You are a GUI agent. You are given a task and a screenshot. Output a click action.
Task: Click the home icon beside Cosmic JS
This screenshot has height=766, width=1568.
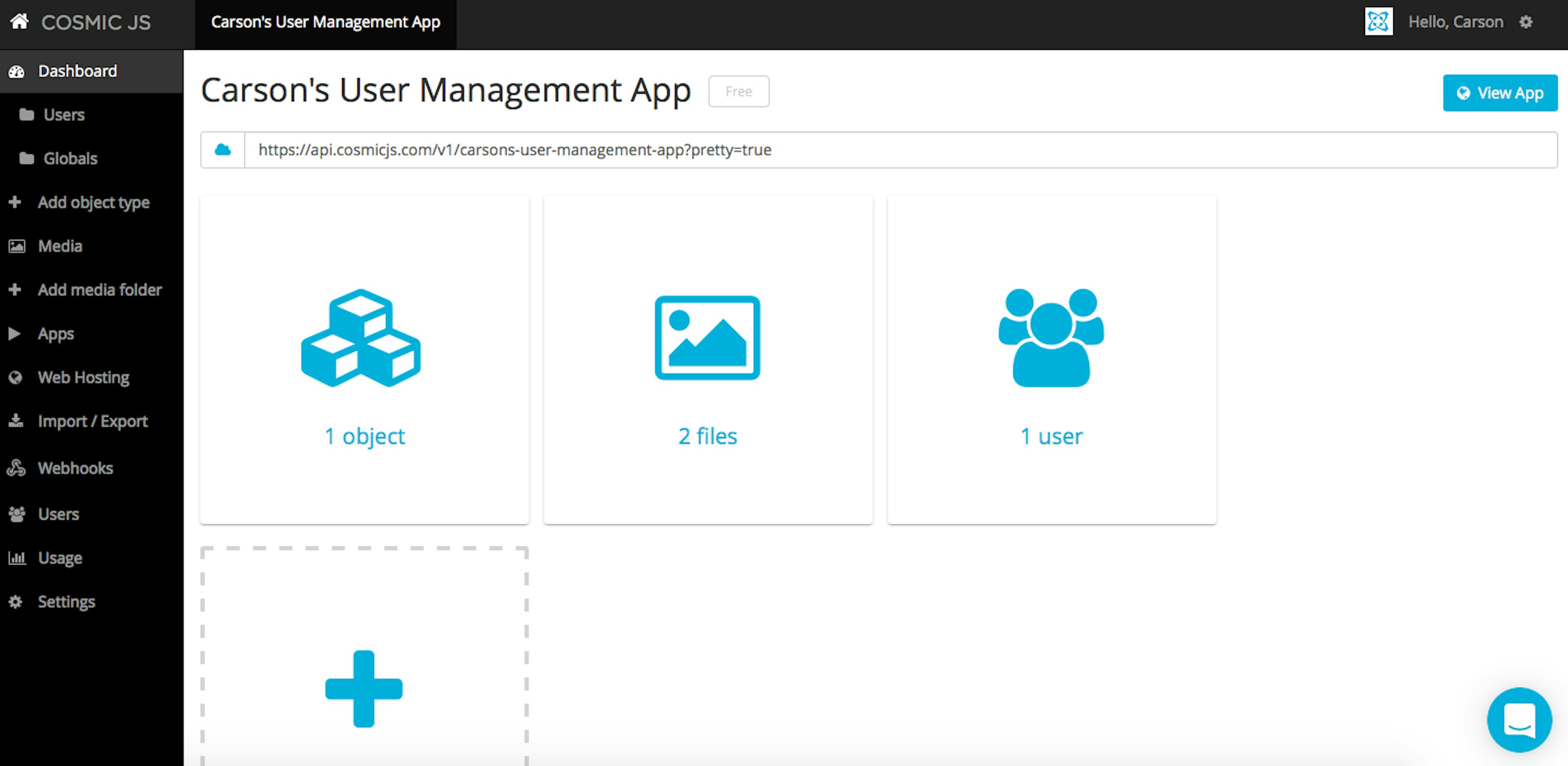coord(19,21)
